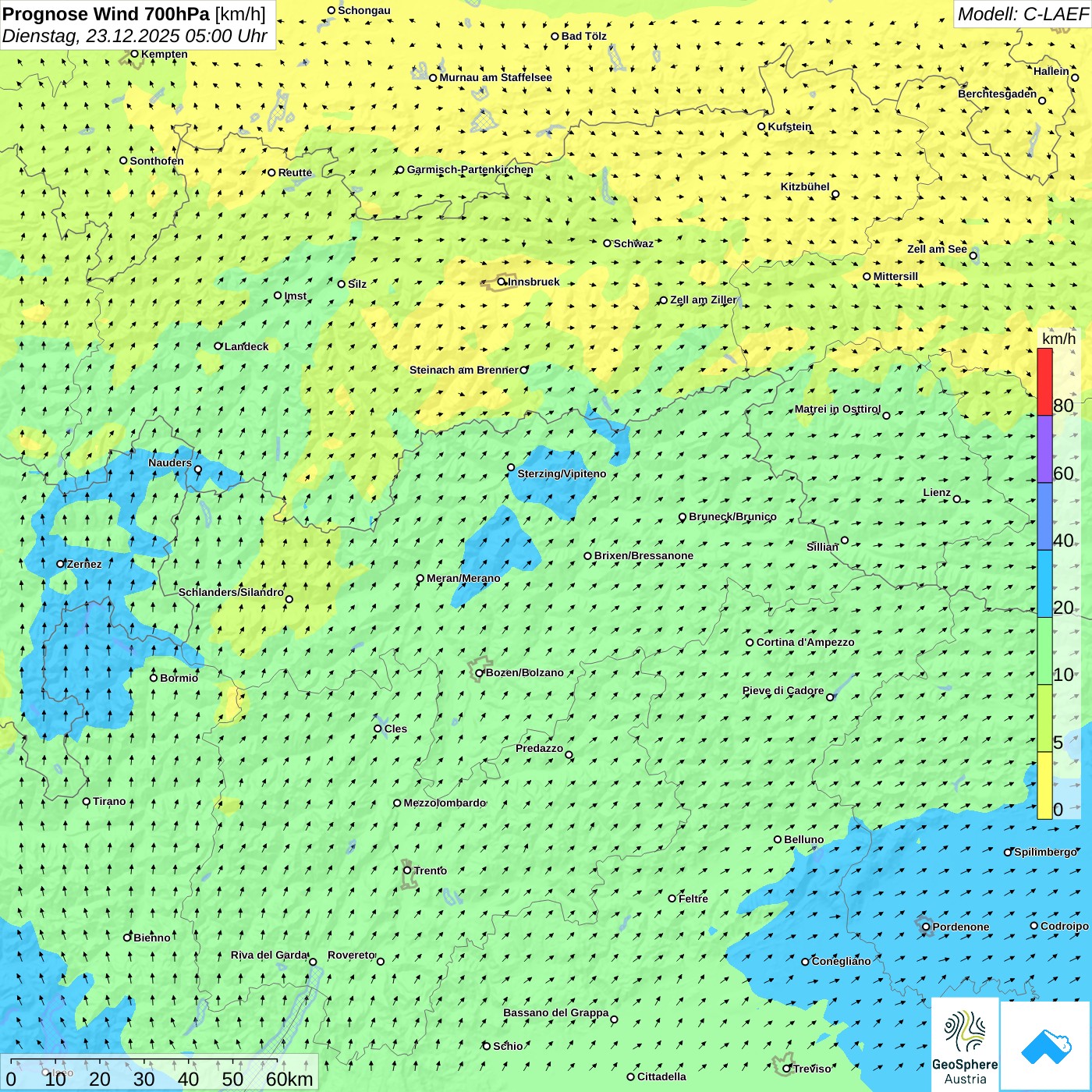
Task: Click the Lienz marker circle
Action: point(957,499)
